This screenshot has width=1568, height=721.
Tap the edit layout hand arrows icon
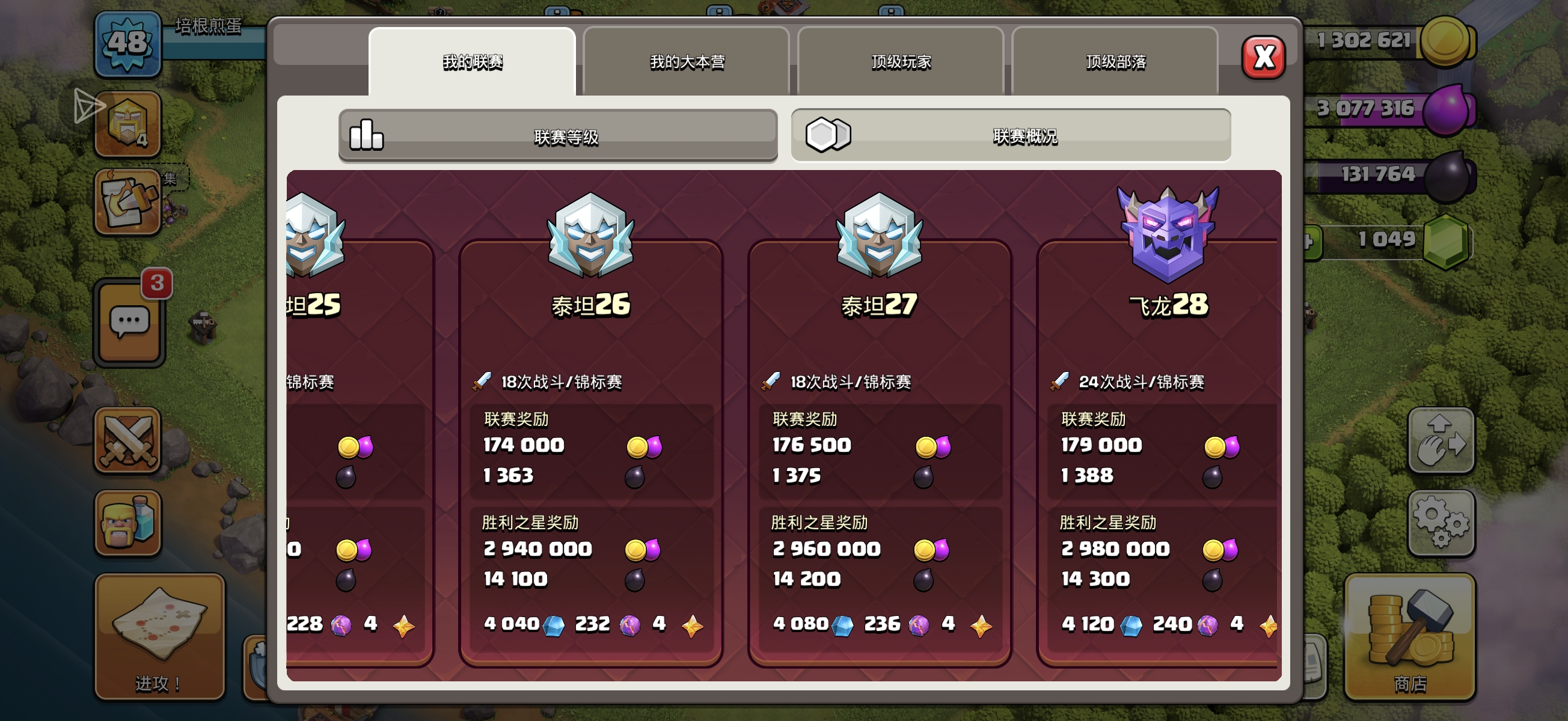pyautogui.click(x=1441, y=440)
